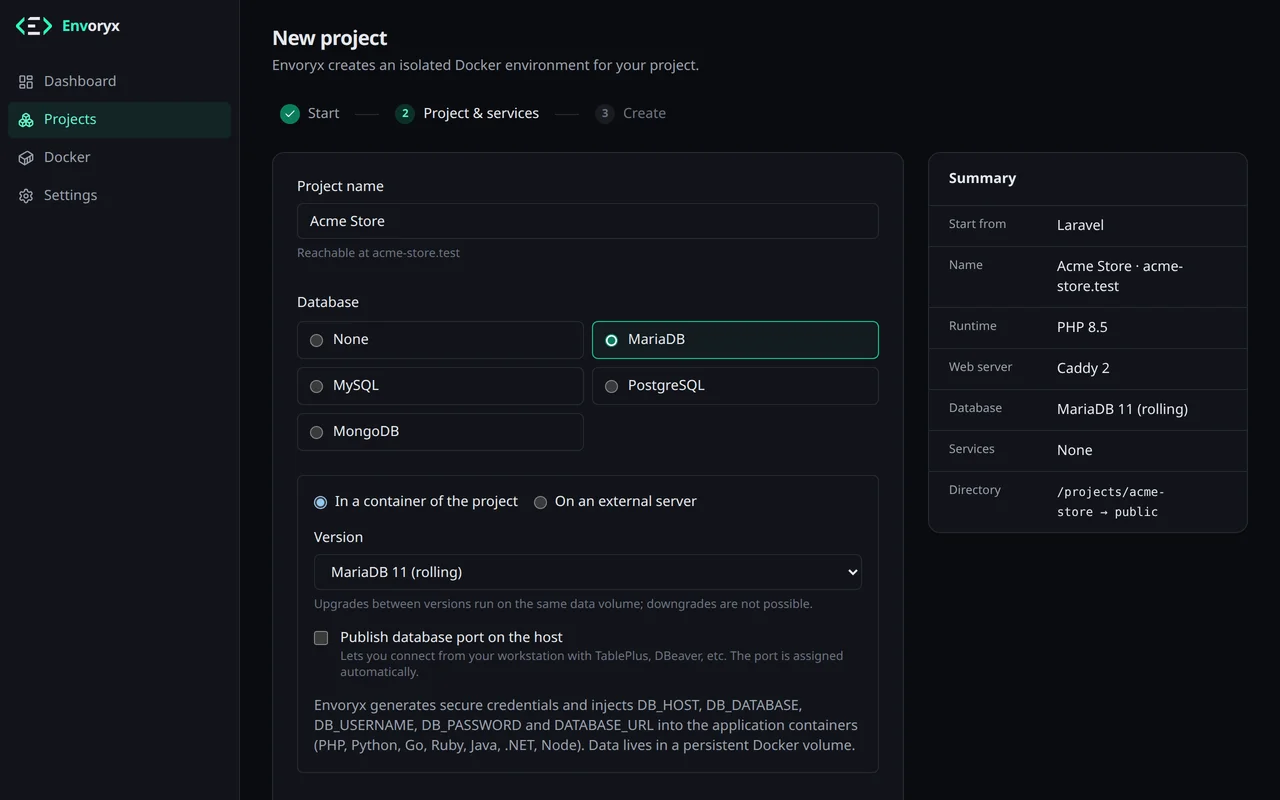Click the Projects cubes icon

26,119
